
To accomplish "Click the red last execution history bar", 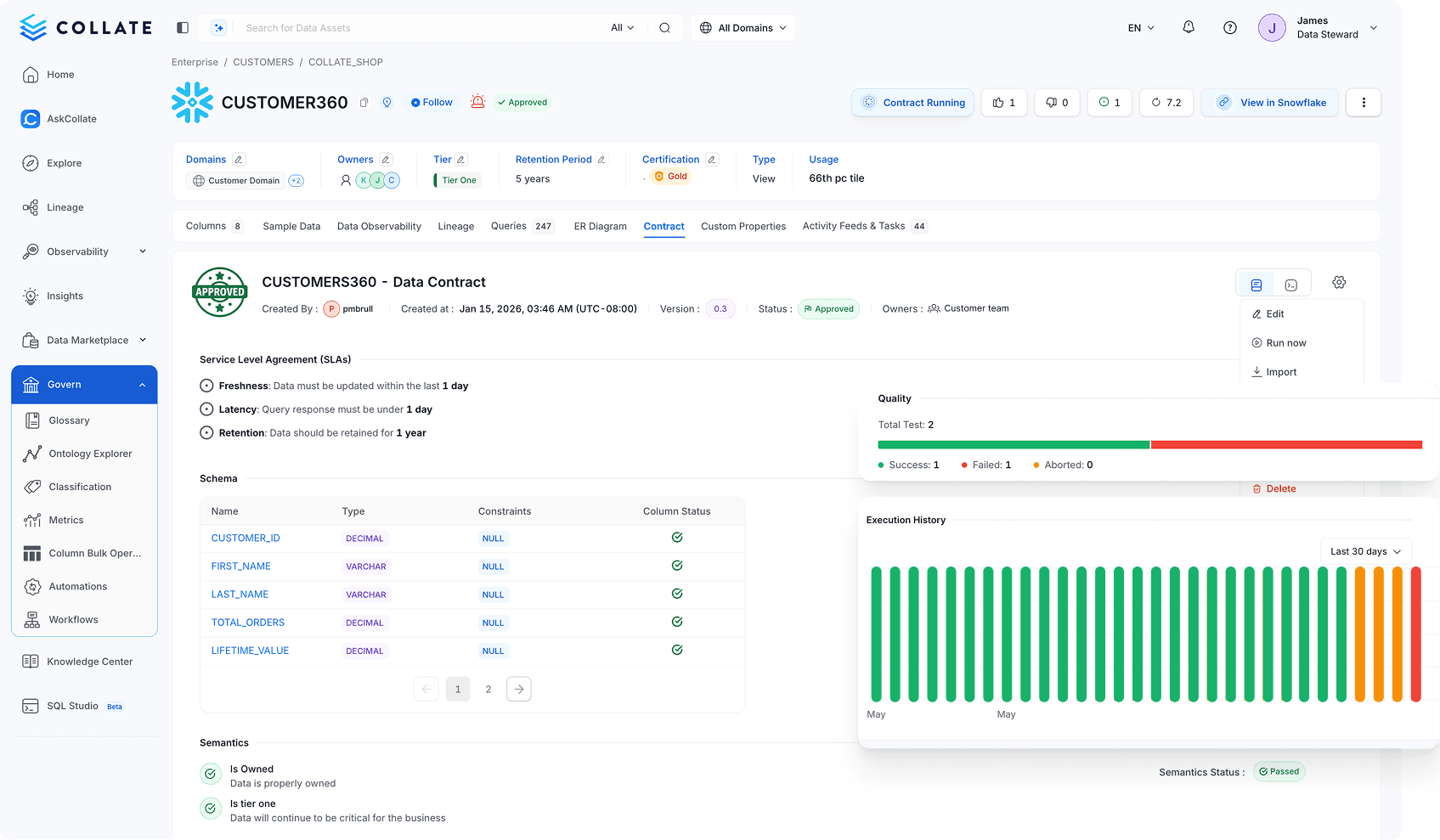I will [1416, 634].
